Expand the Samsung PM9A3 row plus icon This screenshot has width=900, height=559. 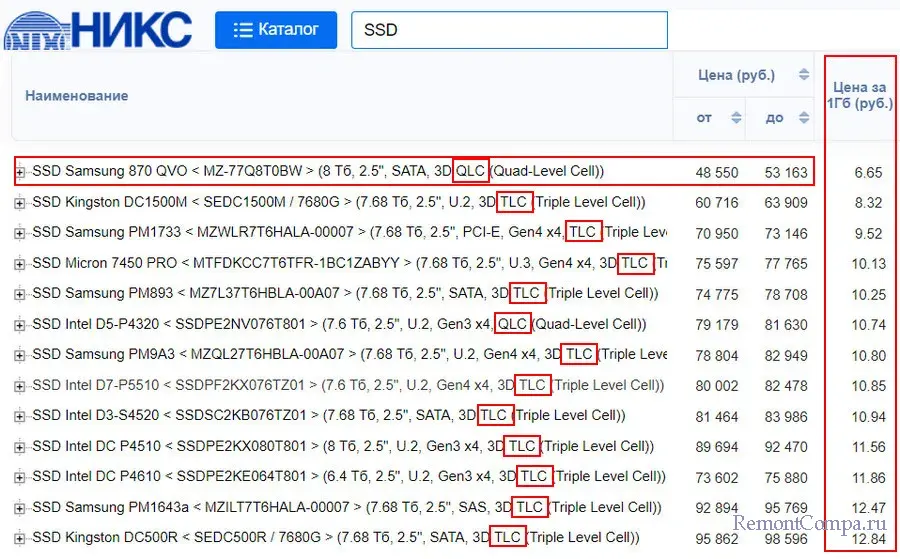(20, 355)
